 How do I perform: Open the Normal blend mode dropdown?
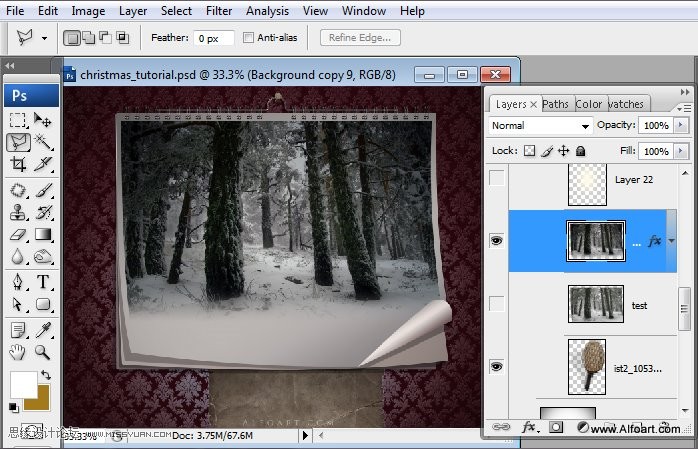pyautogui.click(x=541, y=126)
